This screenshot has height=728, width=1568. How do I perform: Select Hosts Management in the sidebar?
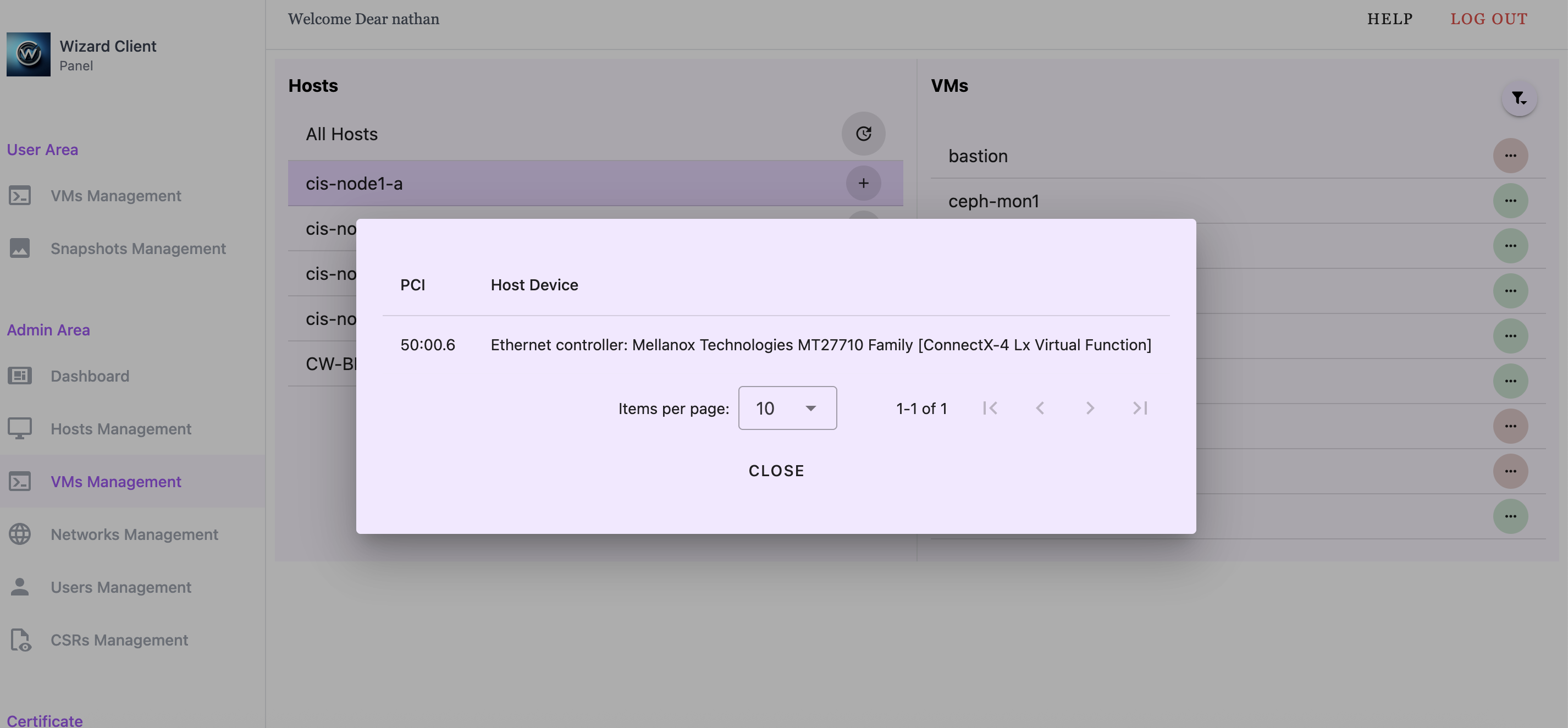pos(120,428)
